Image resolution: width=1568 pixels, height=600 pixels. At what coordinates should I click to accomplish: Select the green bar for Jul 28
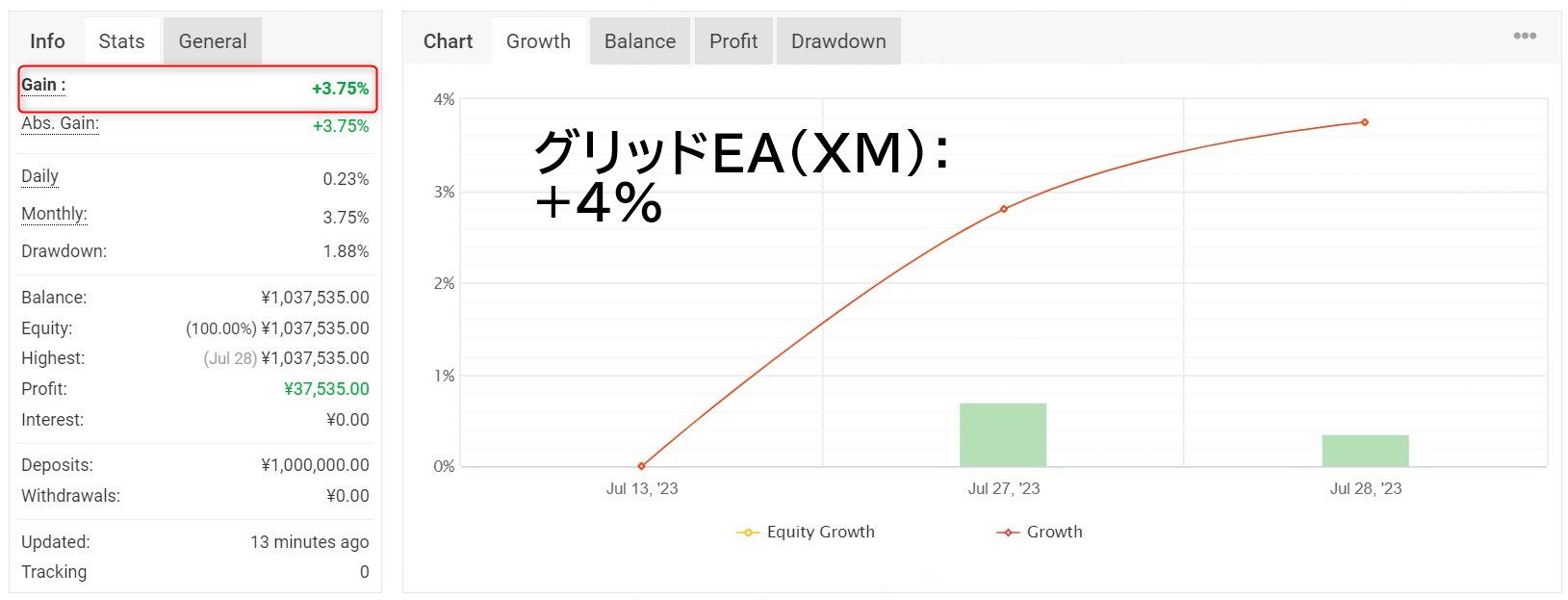pos(1365,451)
